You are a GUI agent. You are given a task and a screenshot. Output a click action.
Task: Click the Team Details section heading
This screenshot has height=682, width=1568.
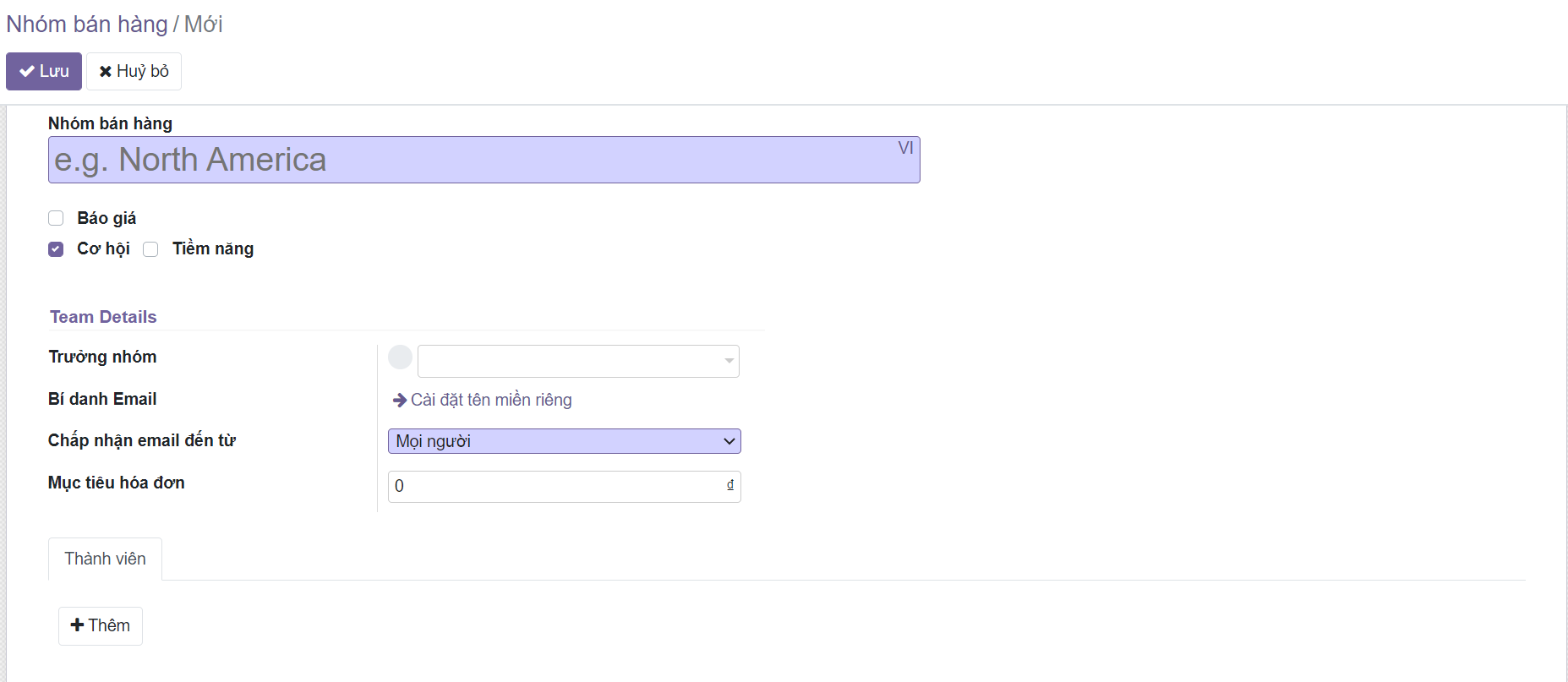[x=103, y=317]
